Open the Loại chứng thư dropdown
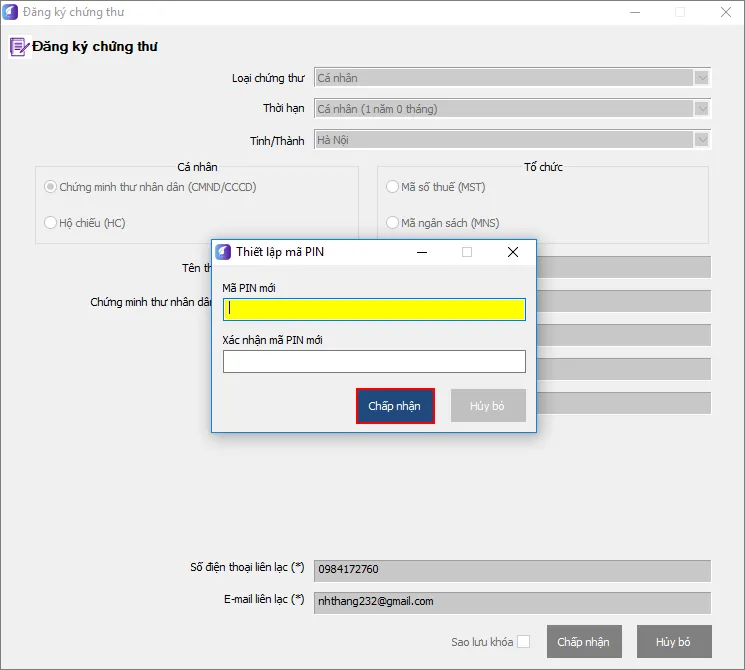The width and height of the screenshot is (745, 670). [702, 78]
